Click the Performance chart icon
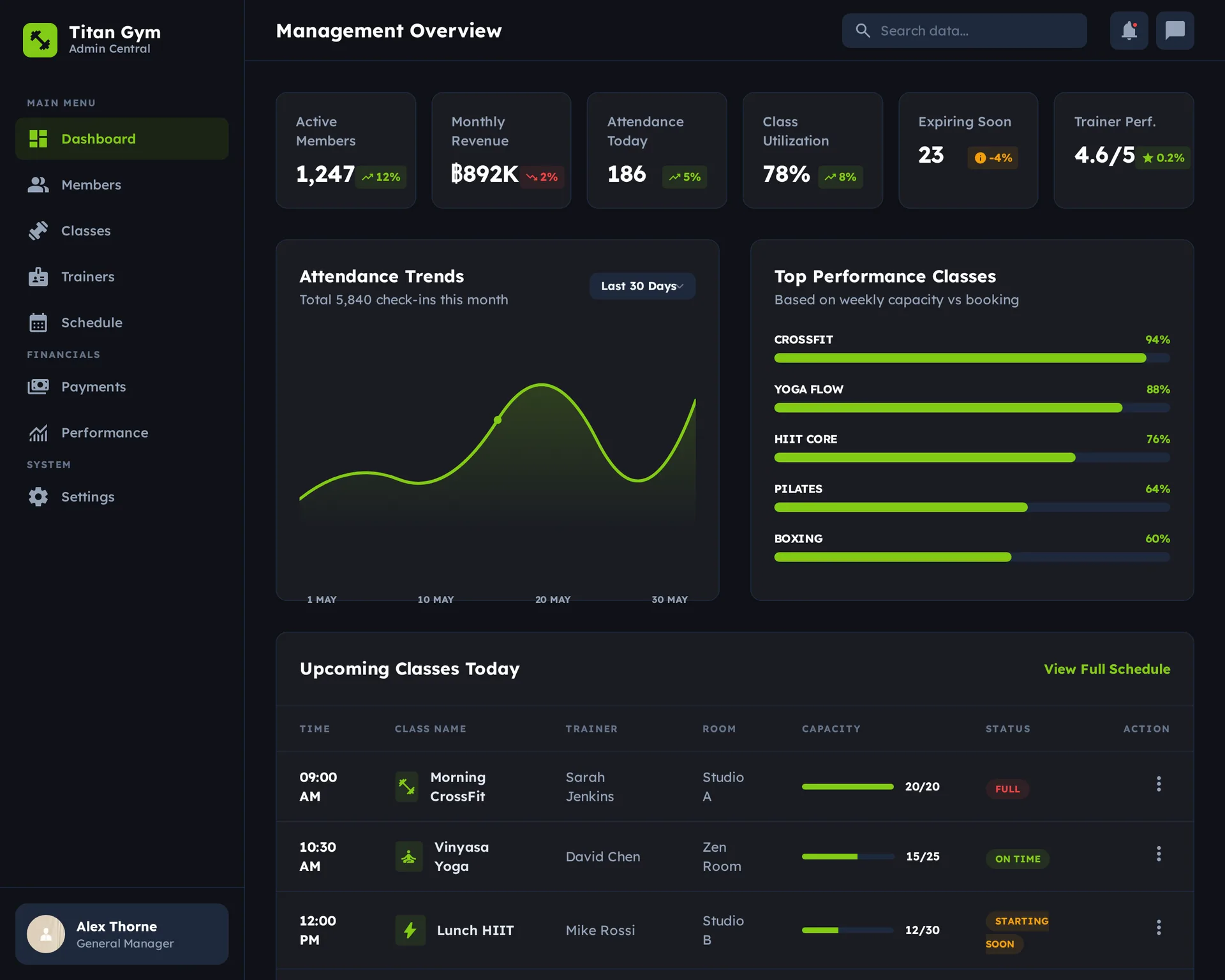The height and width of the screenshot is (980, 1225). [x=39, y=433]
